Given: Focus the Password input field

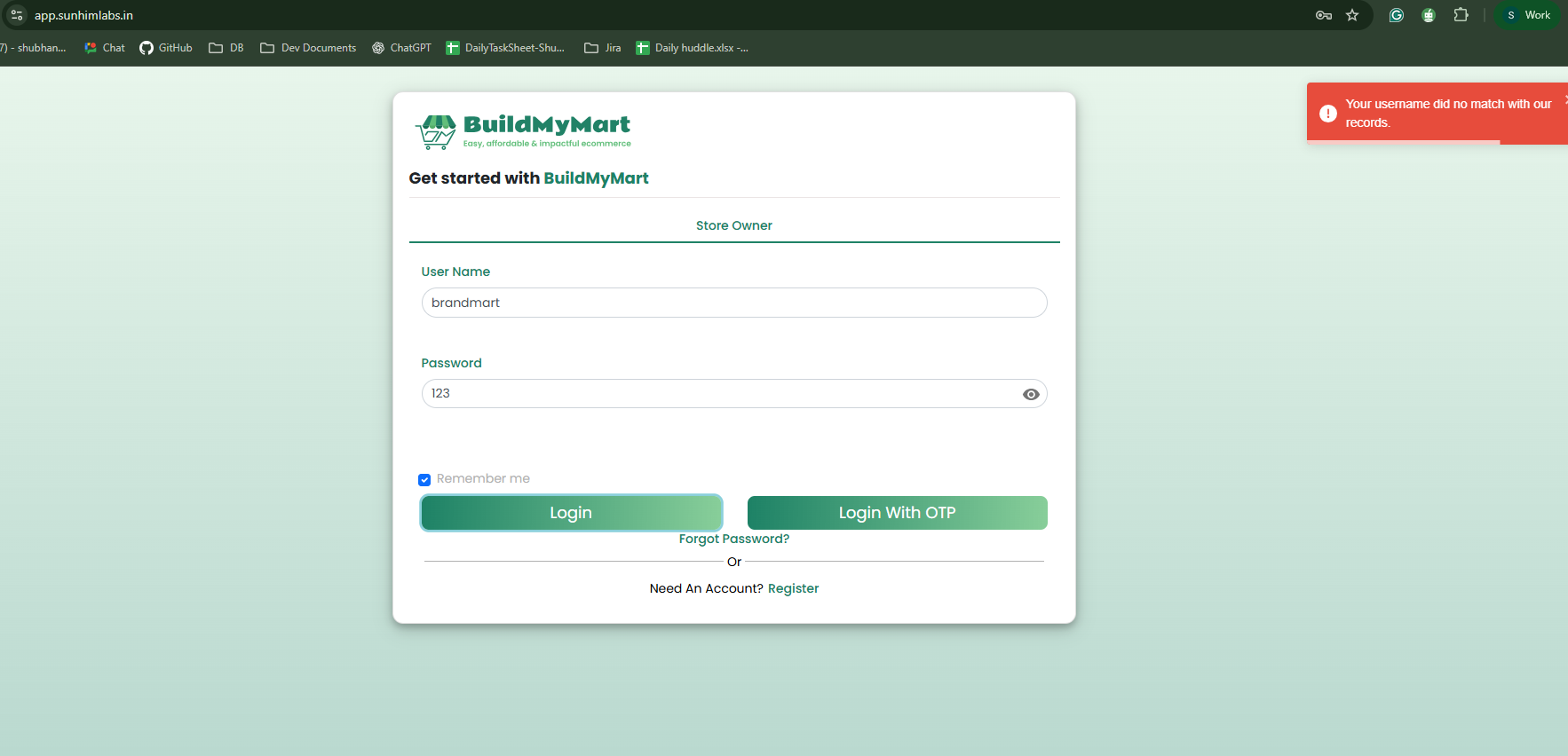Looking at the screenshot, I should pos(734,394).
